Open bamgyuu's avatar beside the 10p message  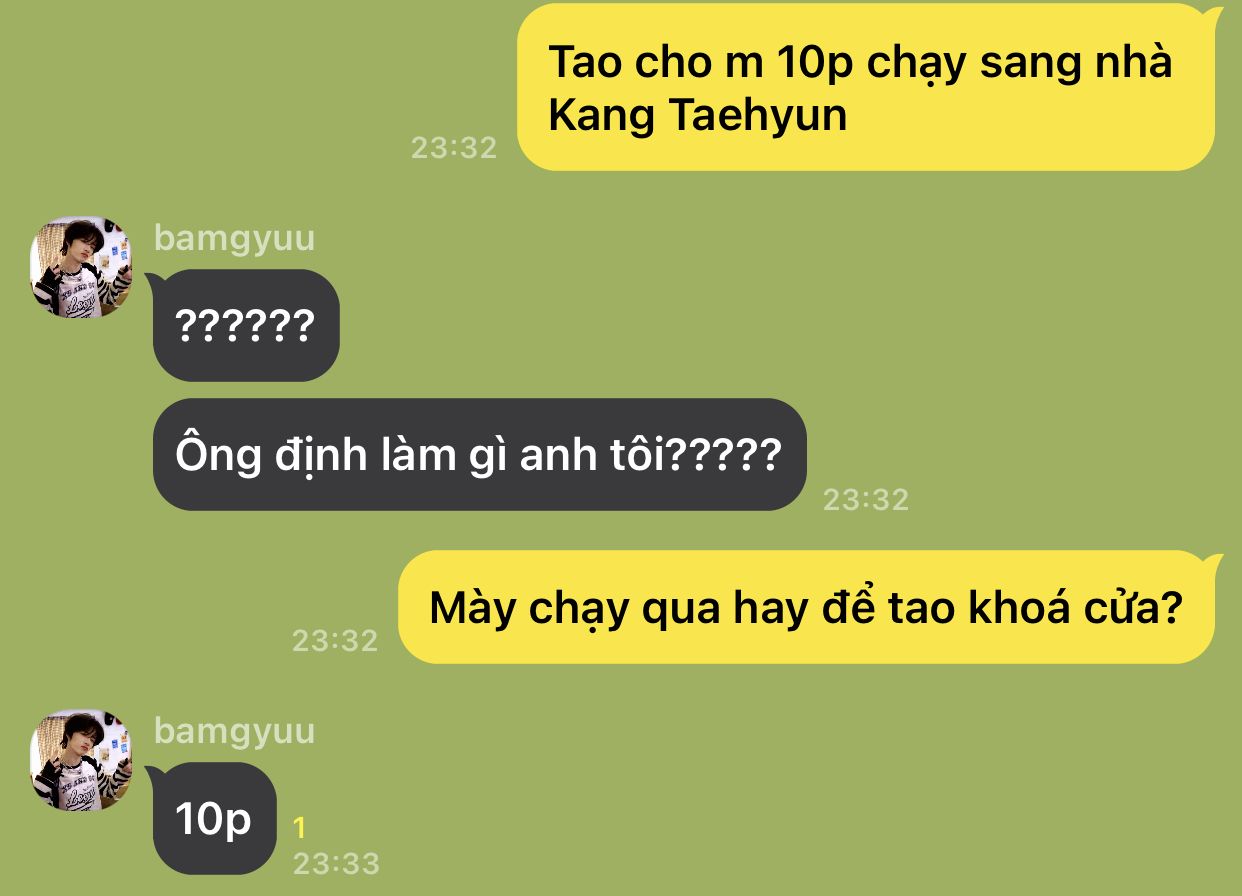pos(81,760)
